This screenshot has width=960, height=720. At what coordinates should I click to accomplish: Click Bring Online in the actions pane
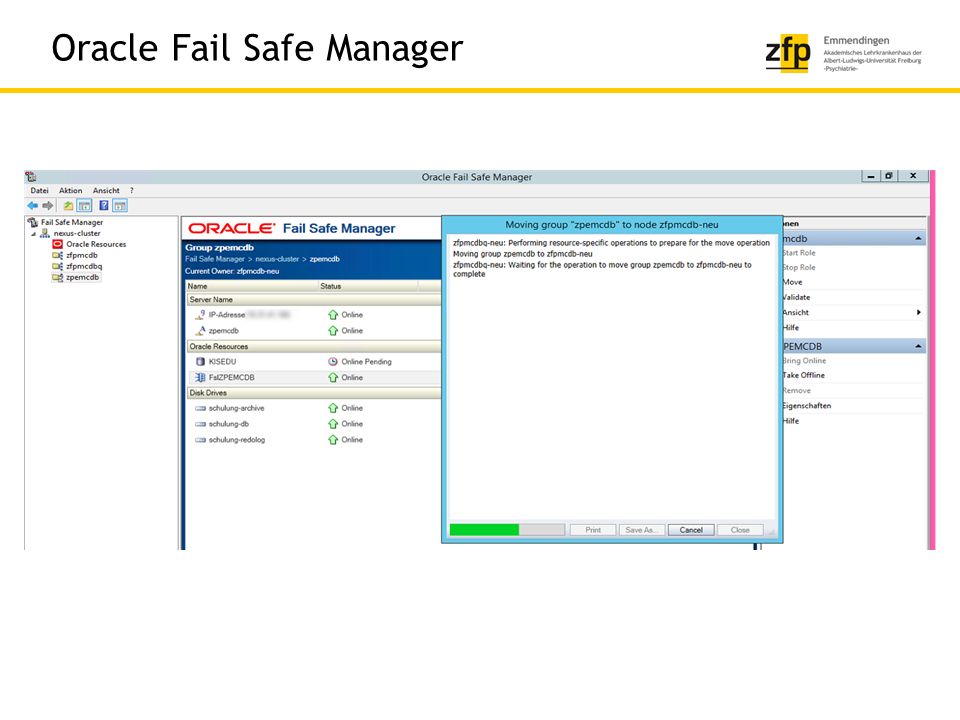click(x=804, y=361)
